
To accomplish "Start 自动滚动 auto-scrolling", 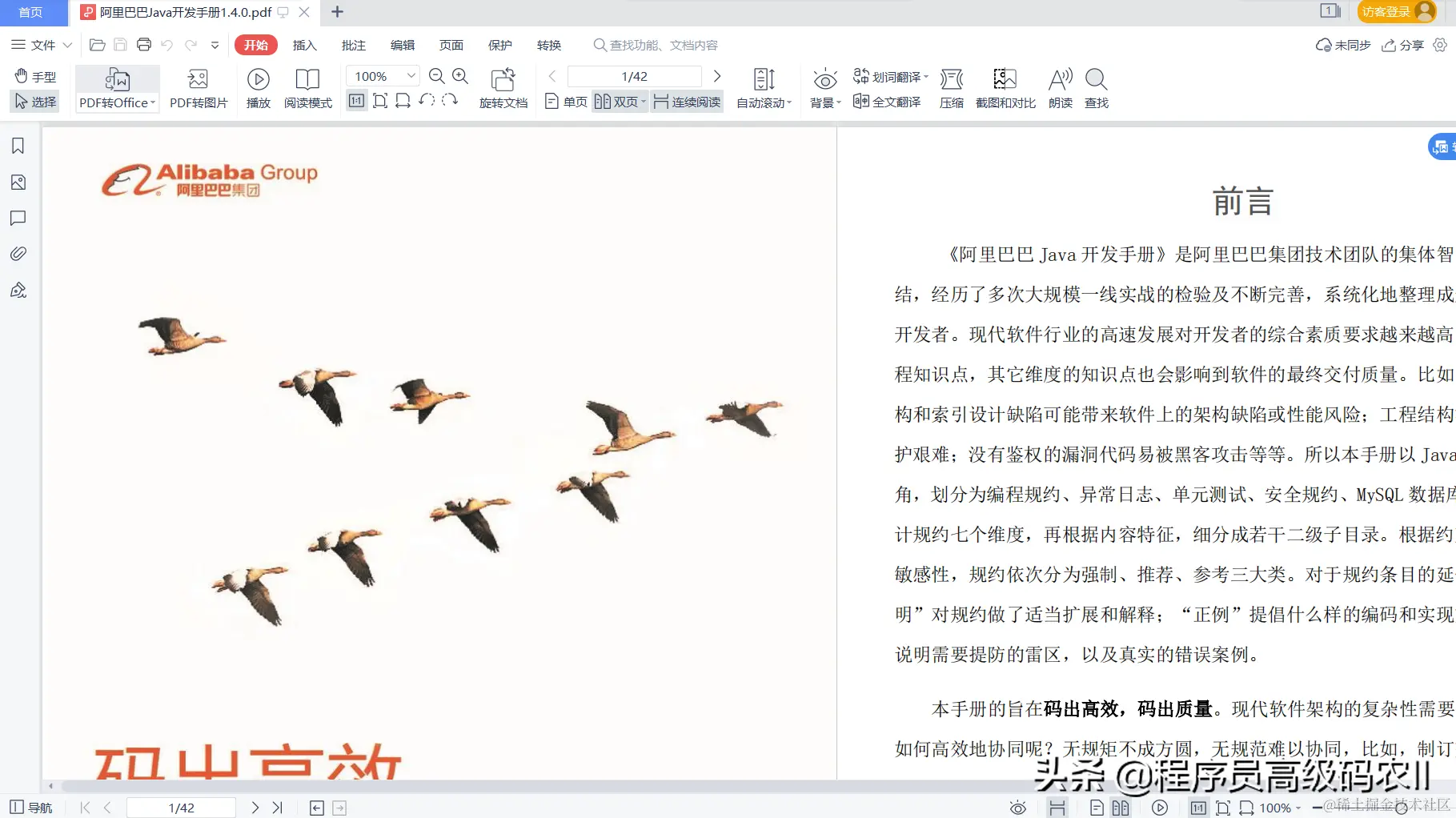I will tap(761, 86).
